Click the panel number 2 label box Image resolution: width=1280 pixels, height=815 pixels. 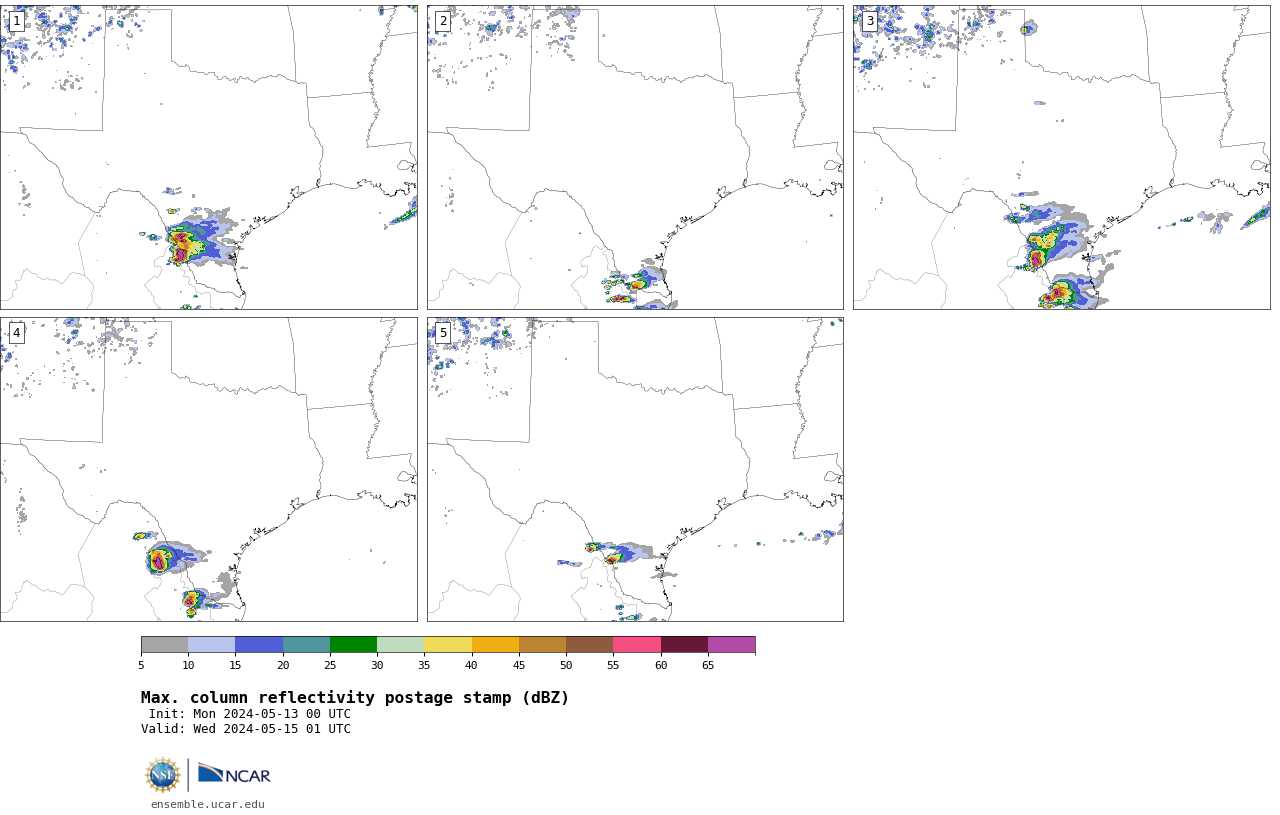(443, 21)
